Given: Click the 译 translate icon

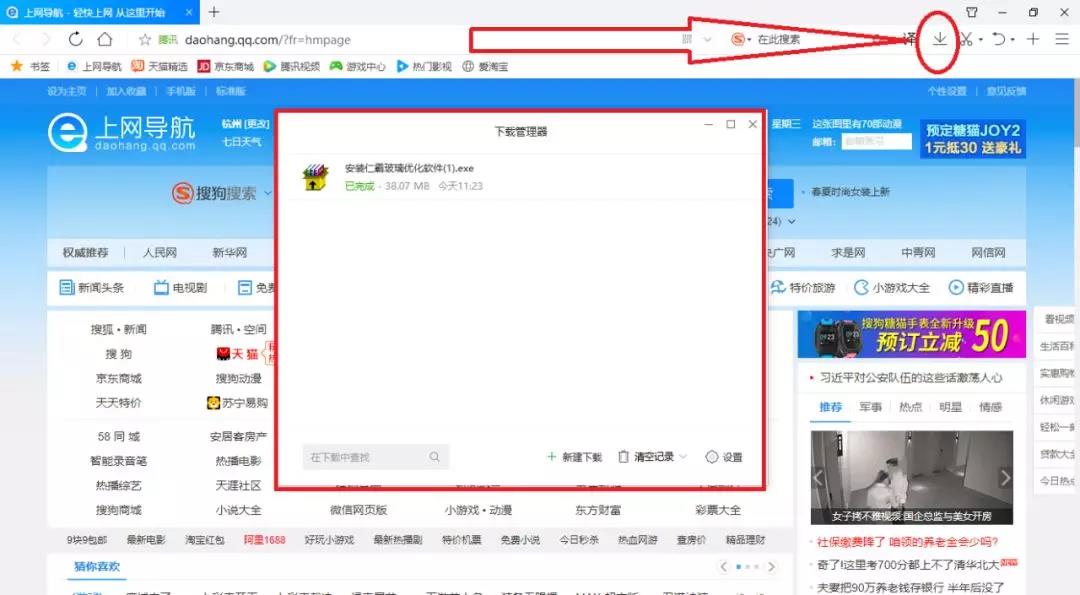Looking at the screenshot, I should click(x=910, y=39).
